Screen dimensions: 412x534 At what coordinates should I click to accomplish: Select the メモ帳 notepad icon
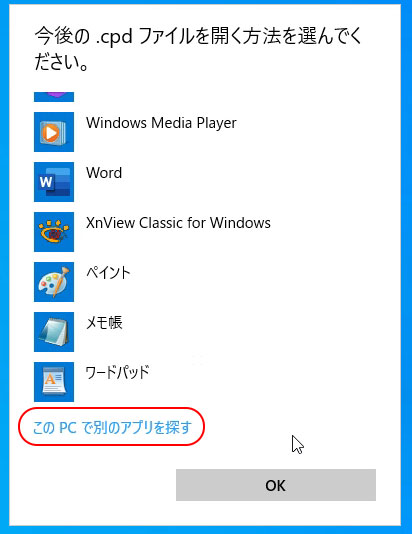(54, 332)
